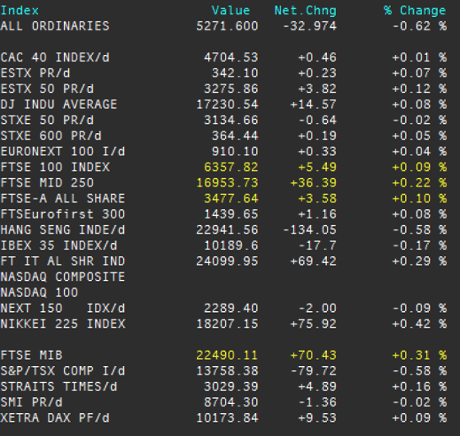
Task: Click the Index column header
Action: click(19, 10)
